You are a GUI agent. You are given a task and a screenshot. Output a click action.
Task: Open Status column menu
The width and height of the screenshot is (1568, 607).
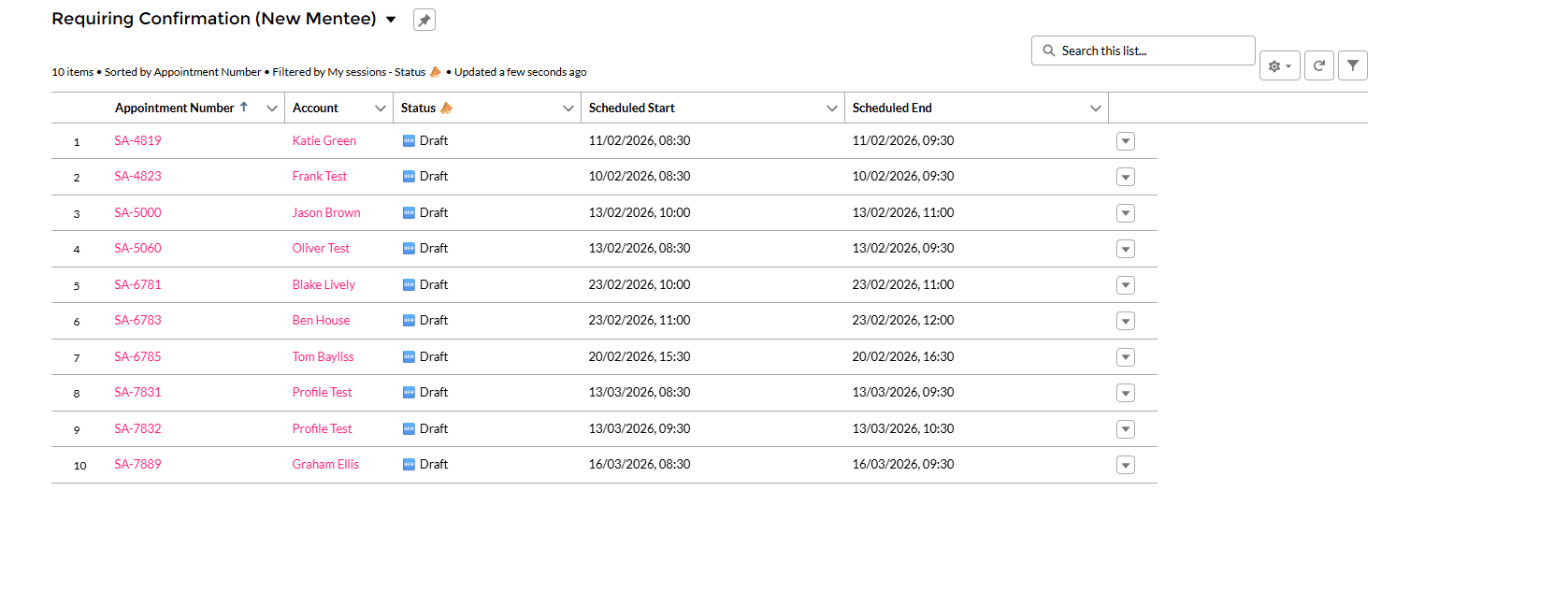point(568,108)
